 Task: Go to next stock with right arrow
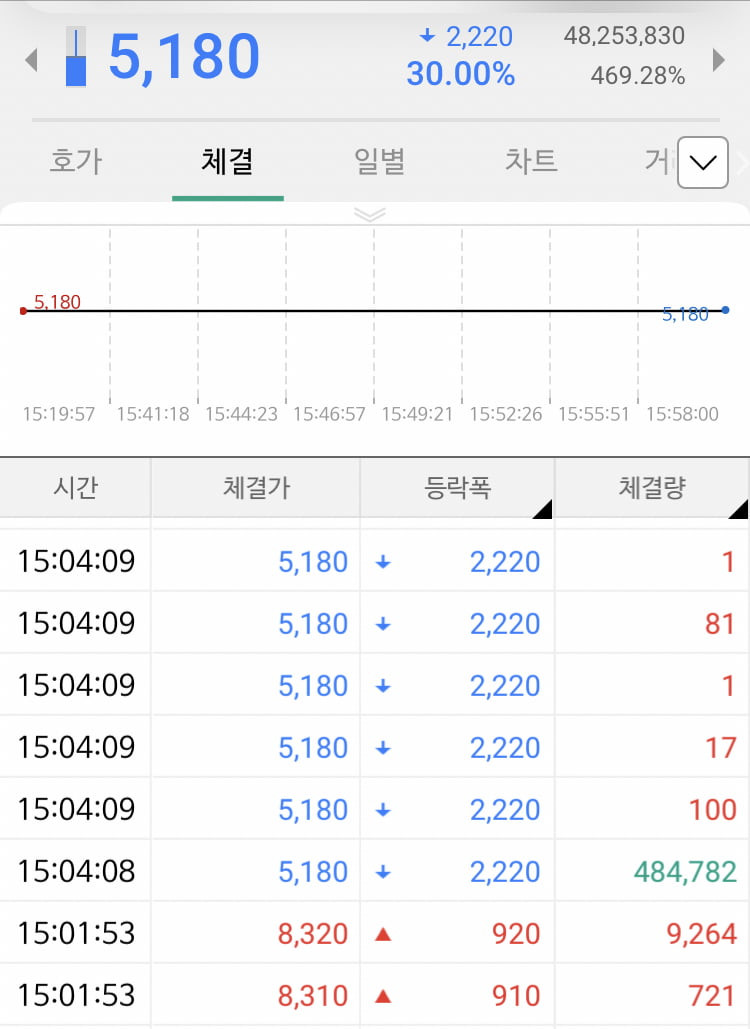click(719, 60)
